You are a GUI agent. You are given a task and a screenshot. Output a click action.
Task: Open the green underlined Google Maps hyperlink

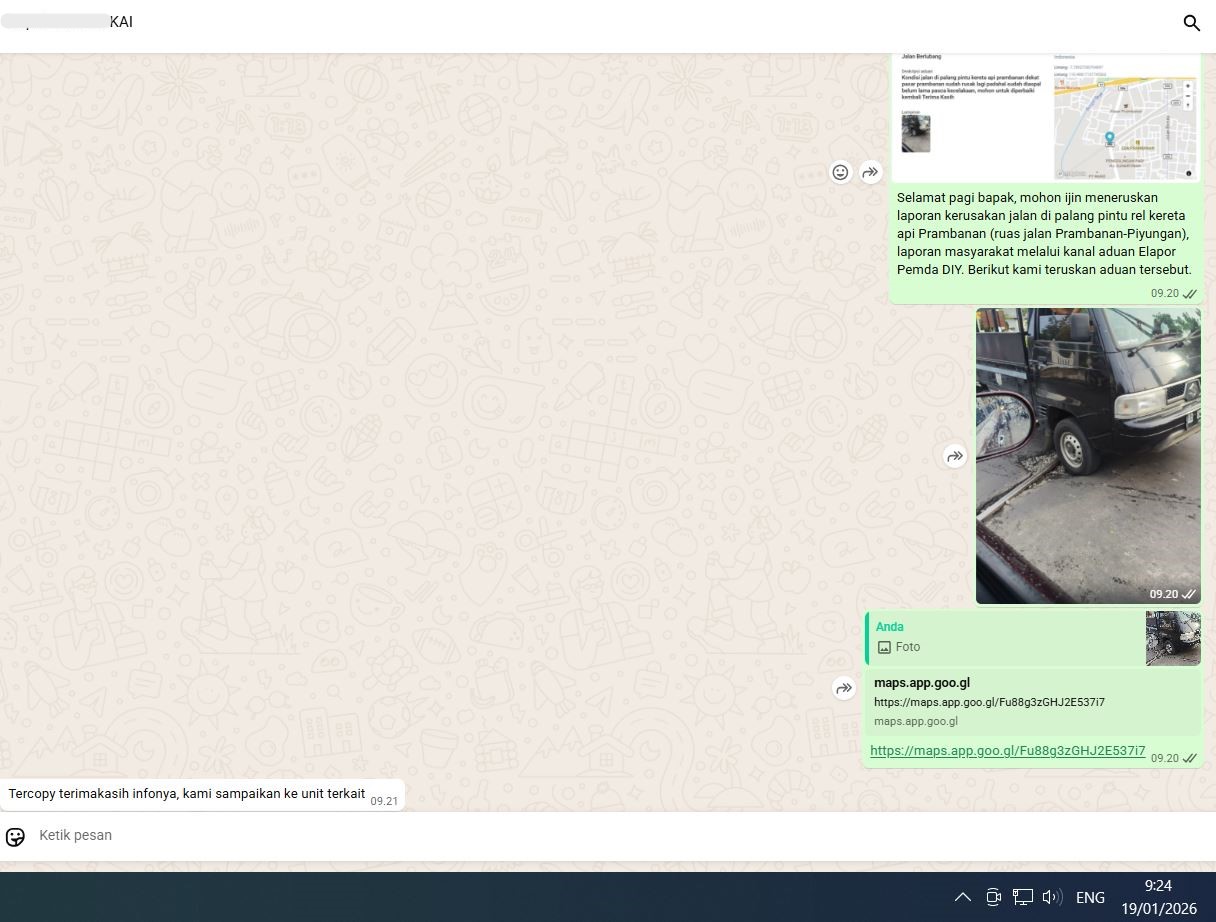coord(1007,751)
